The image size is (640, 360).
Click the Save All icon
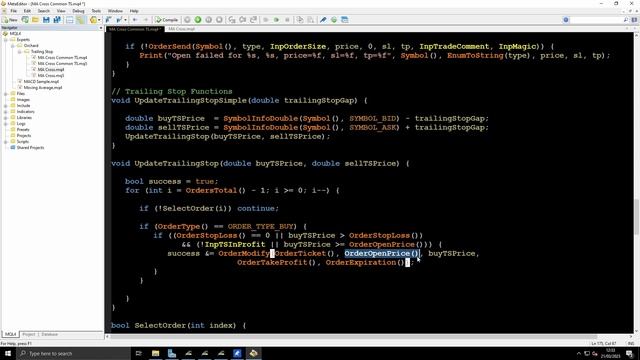(57, 20)
